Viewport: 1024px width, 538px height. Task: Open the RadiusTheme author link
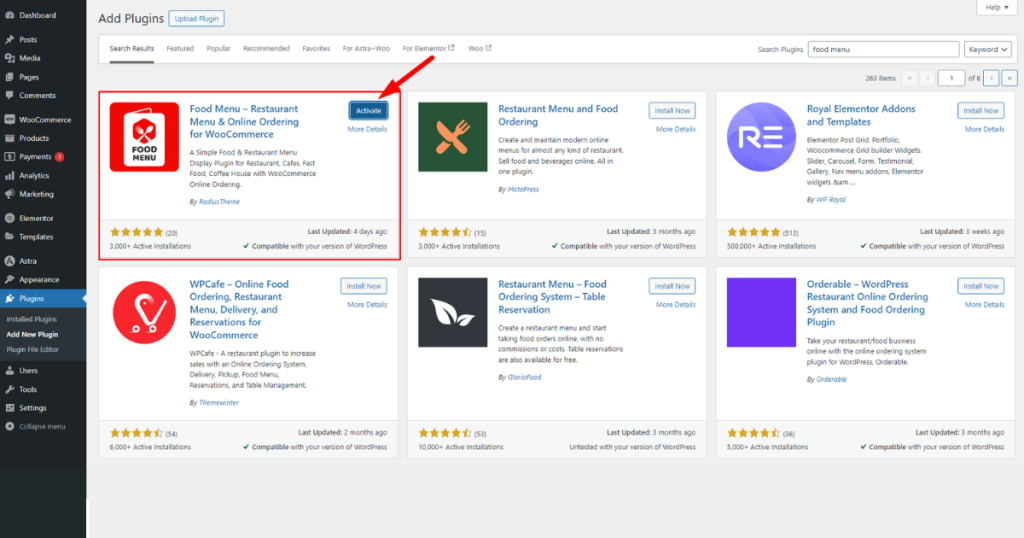coord(219,202)
